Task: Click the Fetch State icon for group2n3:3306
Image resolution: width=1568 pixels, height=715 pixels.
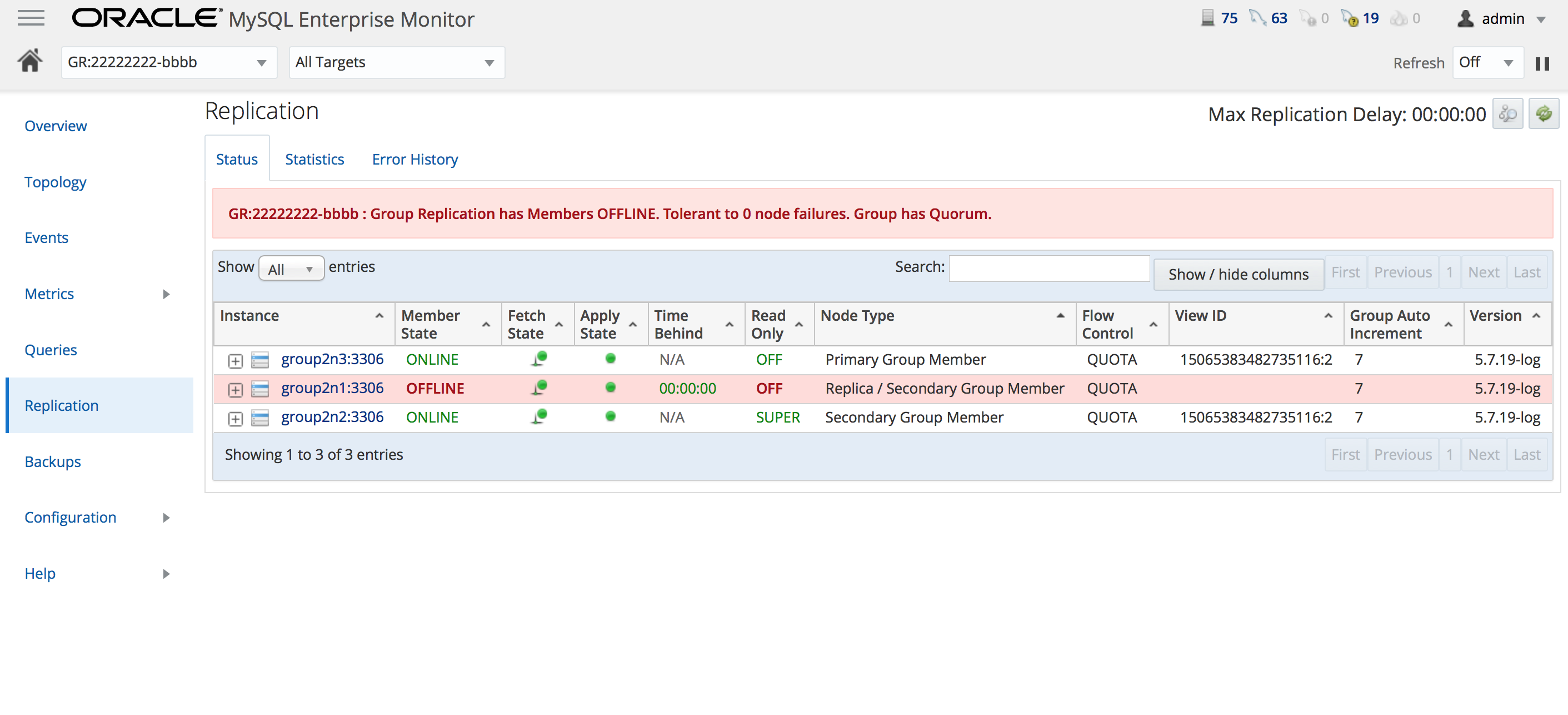Action: 539,359
